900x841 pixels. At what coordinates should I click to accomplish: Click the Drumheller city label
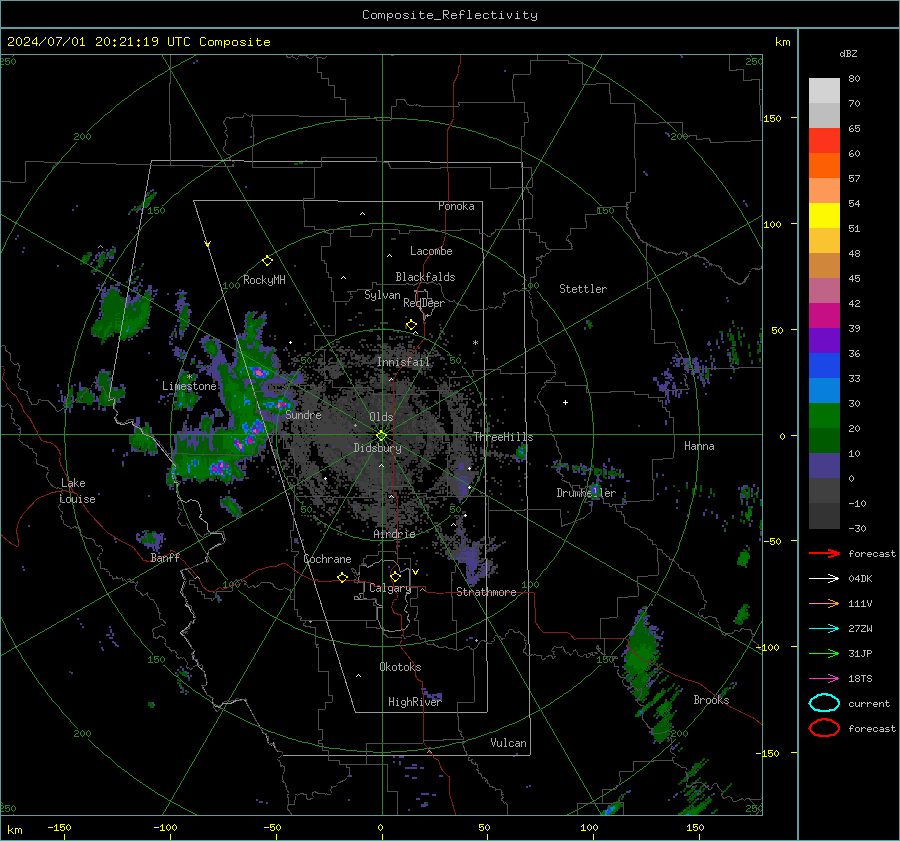point(586,493)
